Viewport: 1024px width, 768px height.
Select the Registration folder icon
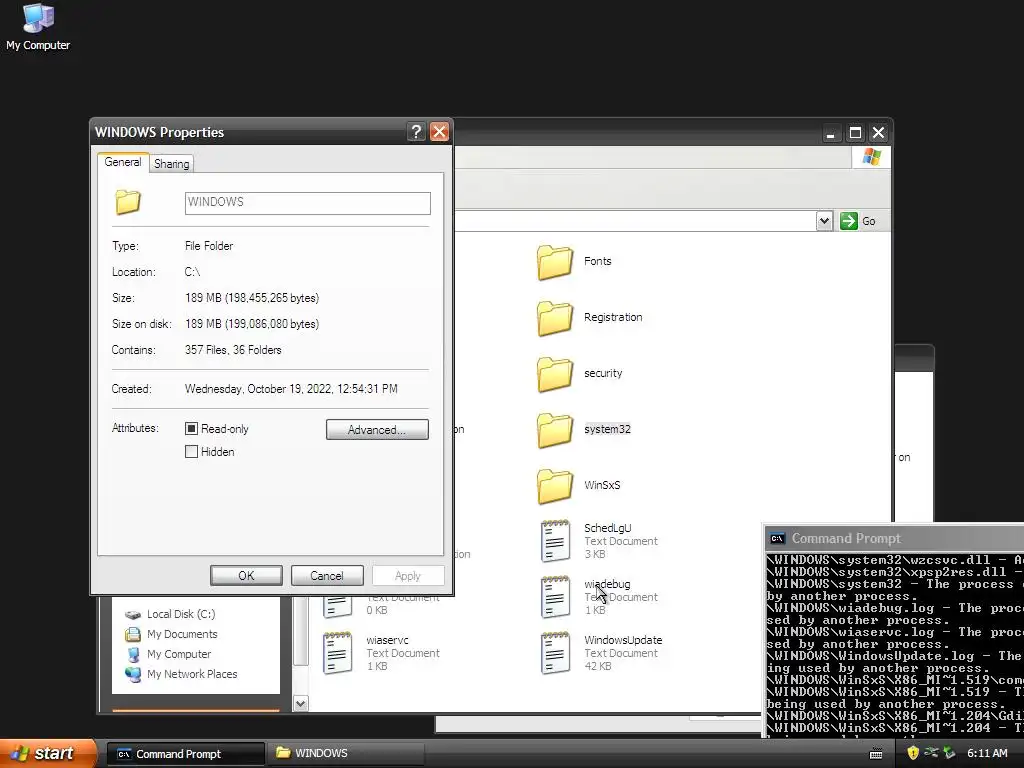point(555,319)
